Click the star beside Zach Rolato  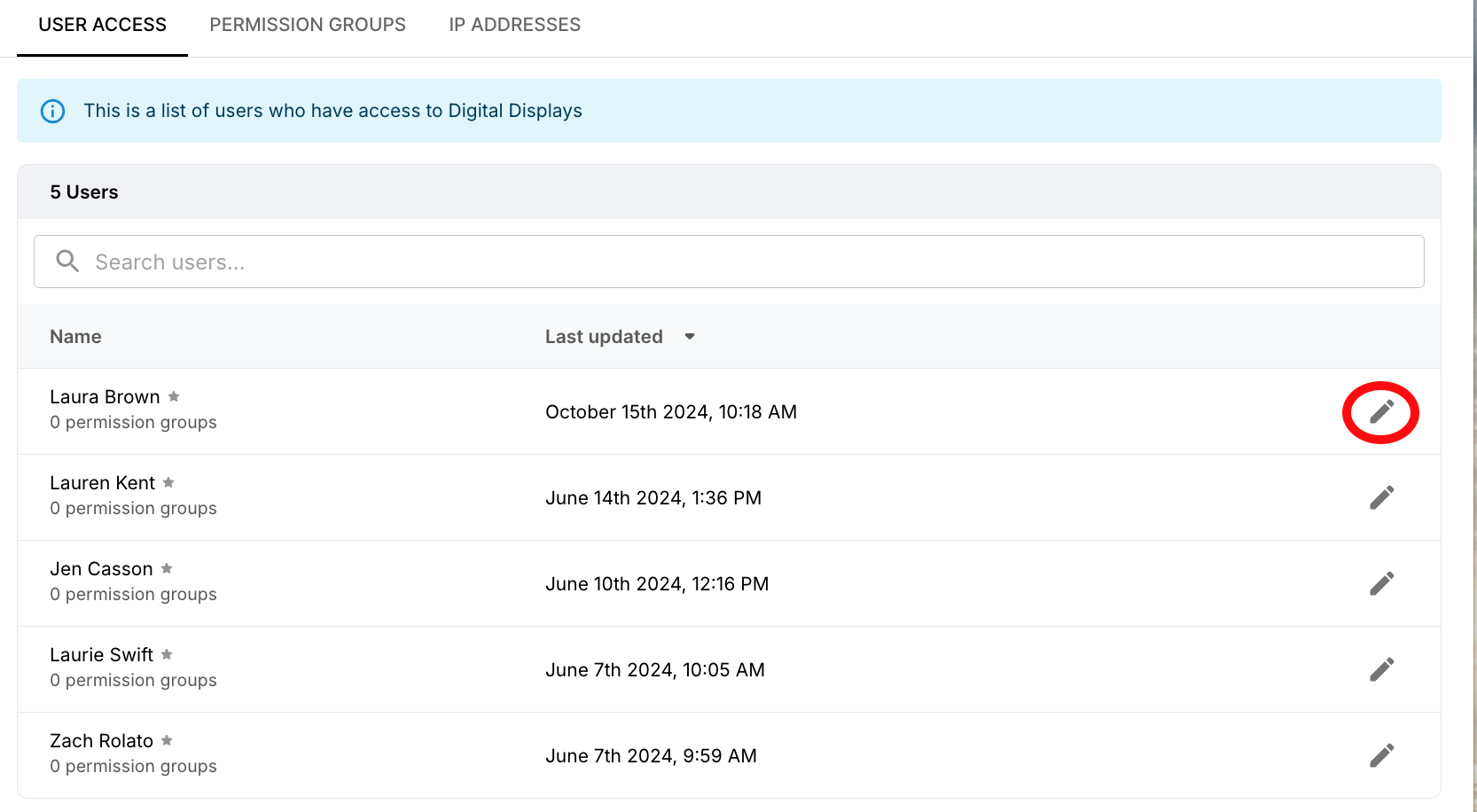coord(167,740)
